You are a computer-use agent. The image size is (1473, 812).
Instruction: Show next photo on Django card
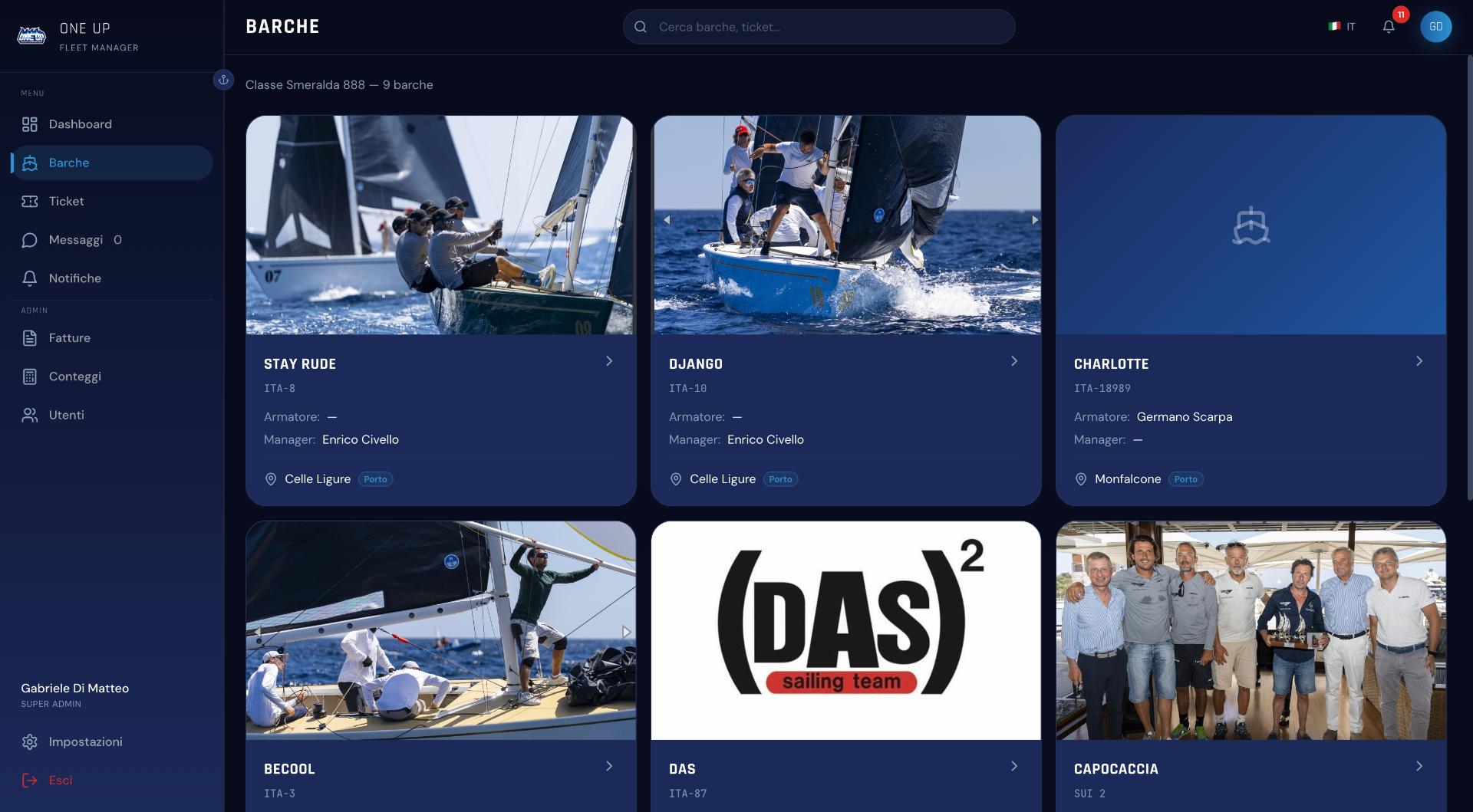pos(1034,220)
